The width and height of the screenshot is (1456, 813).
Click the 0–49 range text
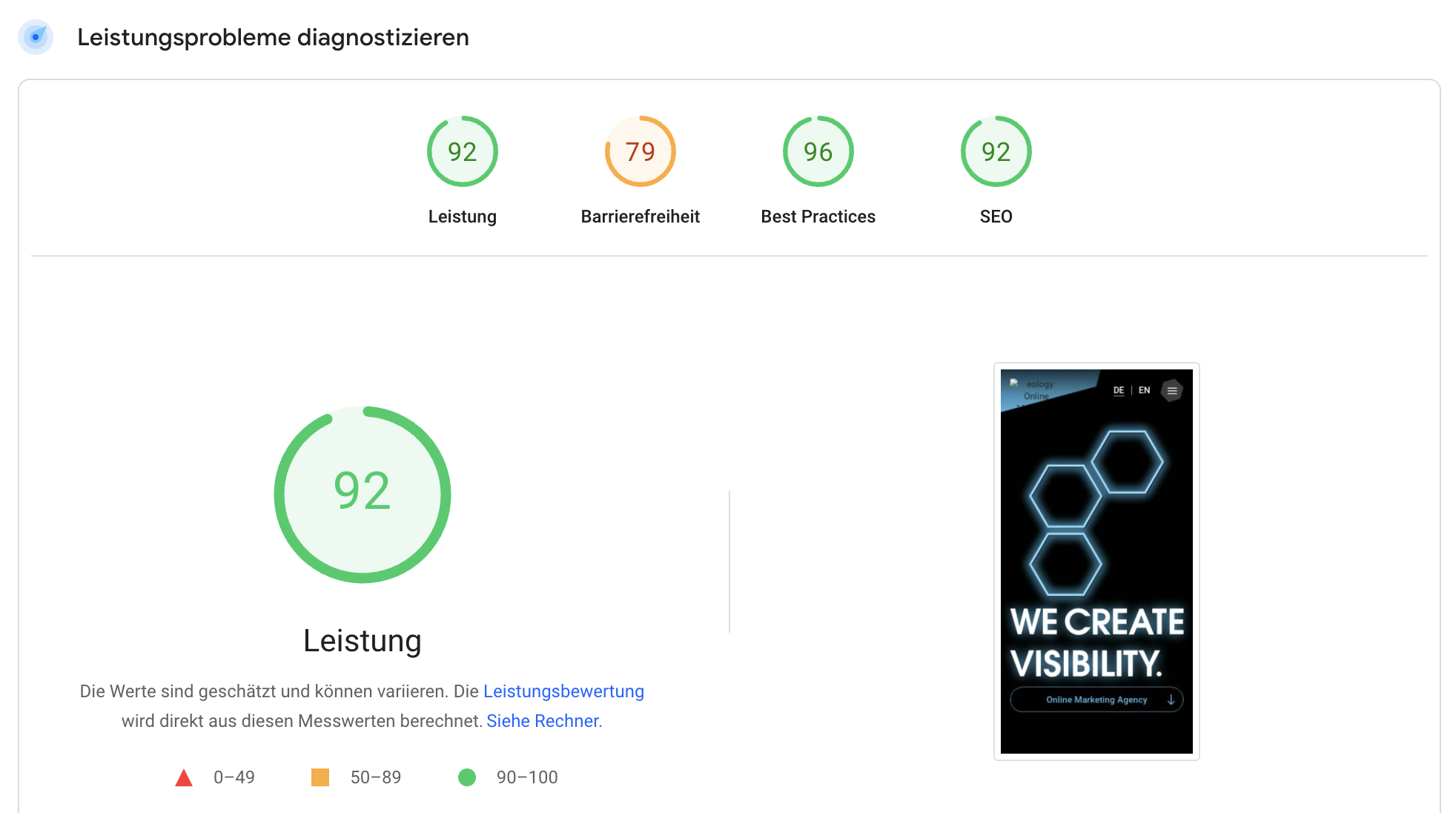[x=234, y=777]
